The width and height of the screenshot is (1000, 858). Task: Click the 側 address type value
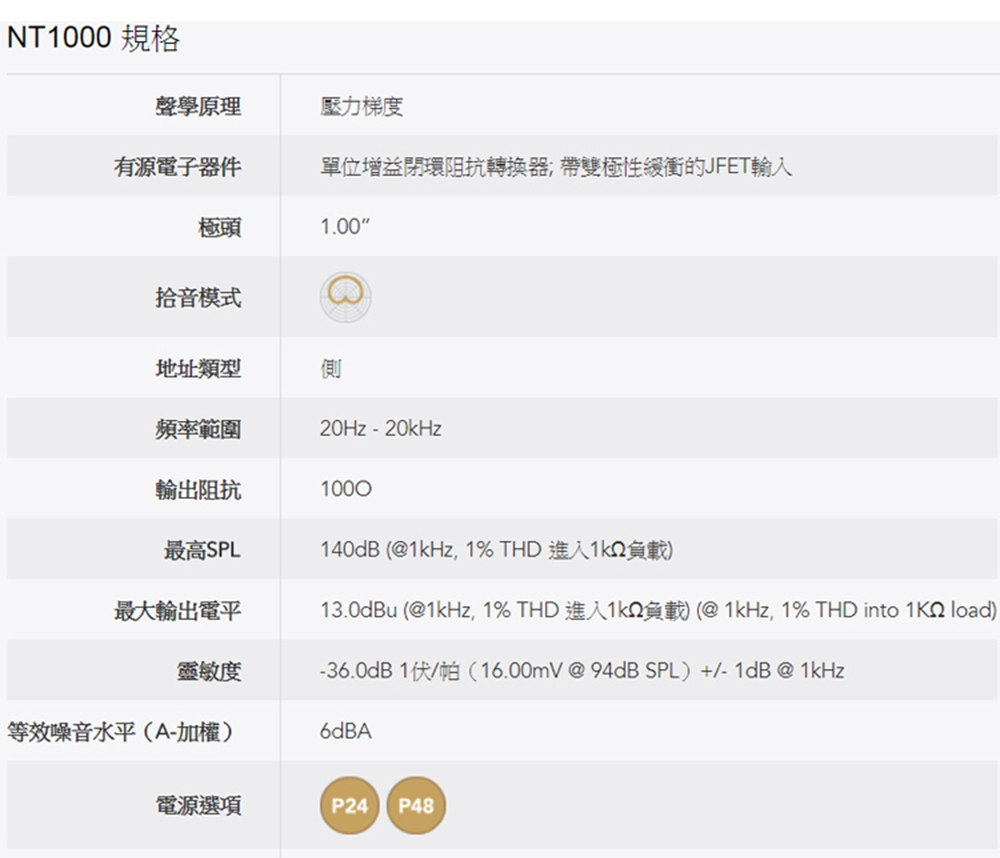click(x=330, y=368)
